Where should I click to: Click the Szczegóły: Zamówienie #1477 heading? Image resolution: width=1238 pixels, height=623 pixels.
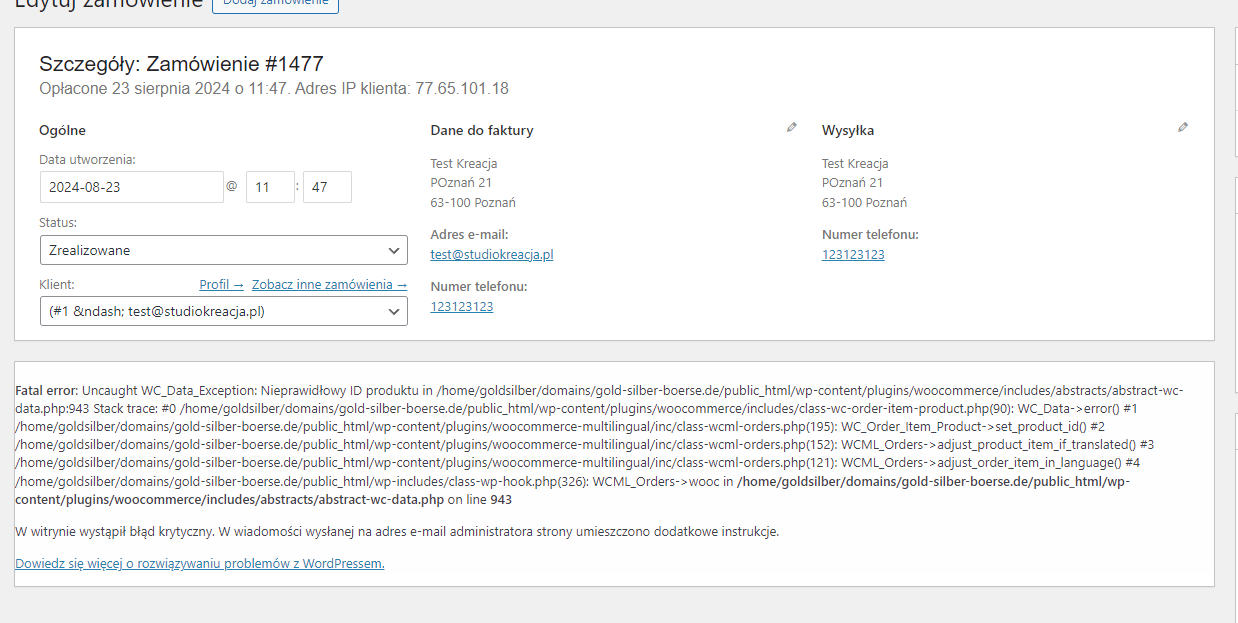point(181,64)
